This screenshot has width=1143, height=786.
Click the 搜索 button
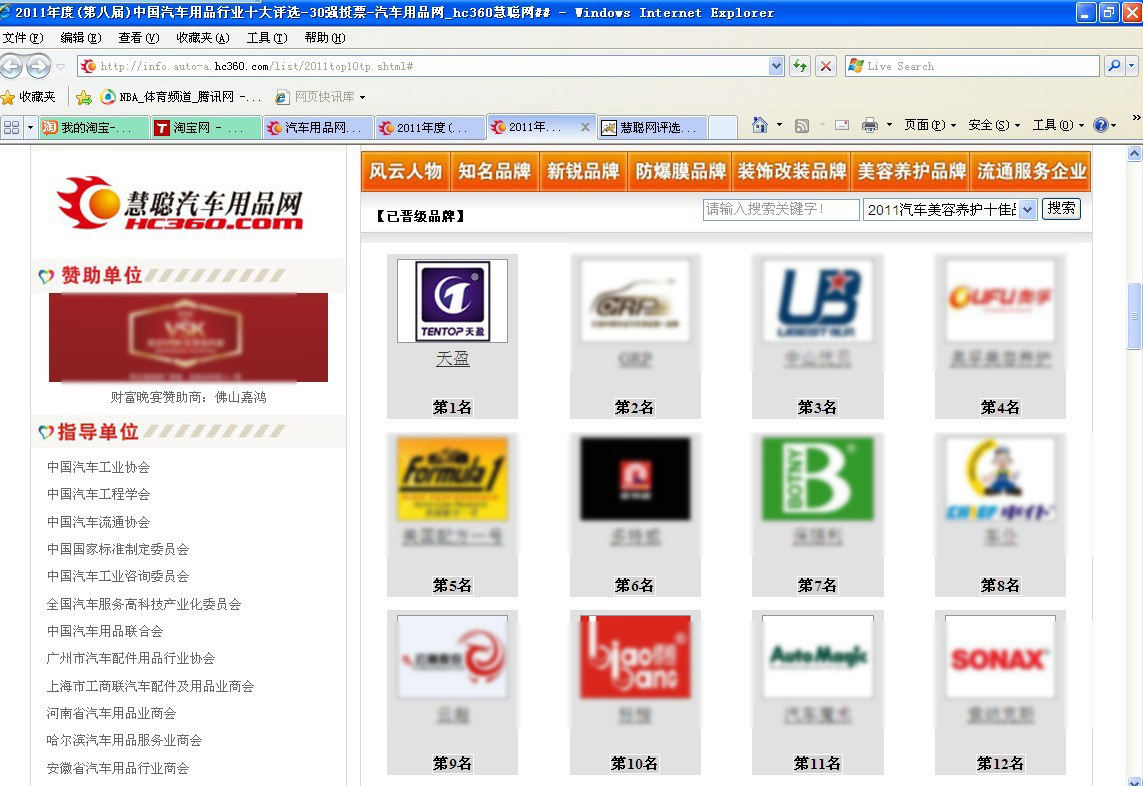(1061, 209)
